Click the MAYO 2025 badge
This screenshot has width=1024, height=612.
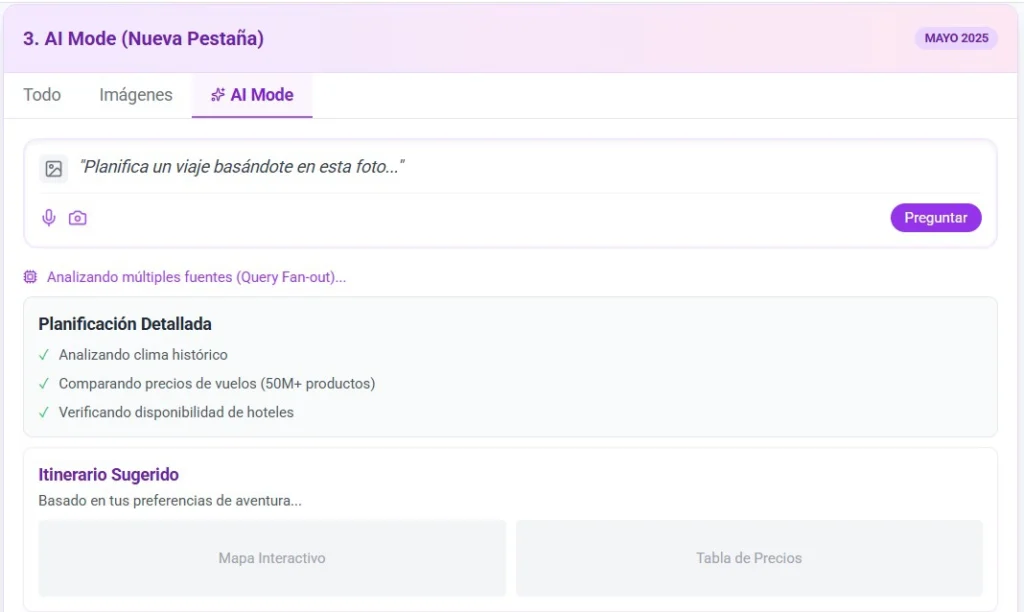pyautogui.click(x=955, y=38)
